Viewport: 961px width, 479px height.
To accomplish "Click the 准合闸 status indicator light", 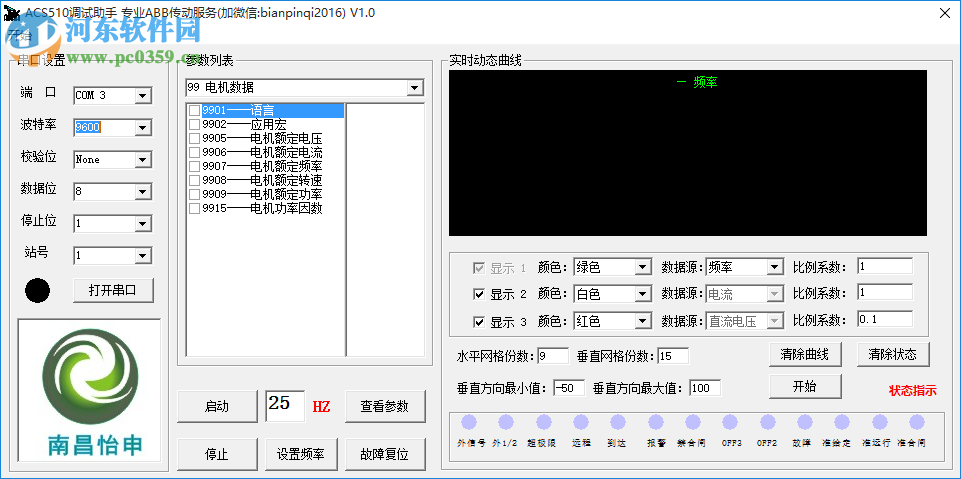I will [917, 422].
